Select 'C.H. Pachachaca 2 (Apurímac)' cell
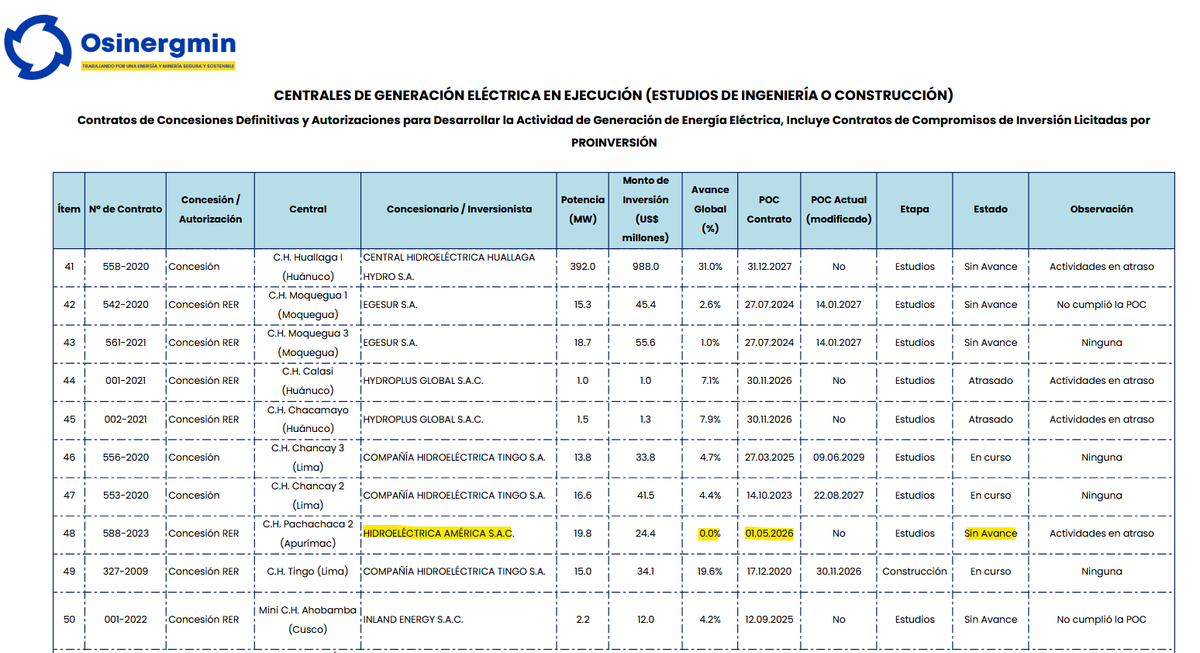 (308, 534)
